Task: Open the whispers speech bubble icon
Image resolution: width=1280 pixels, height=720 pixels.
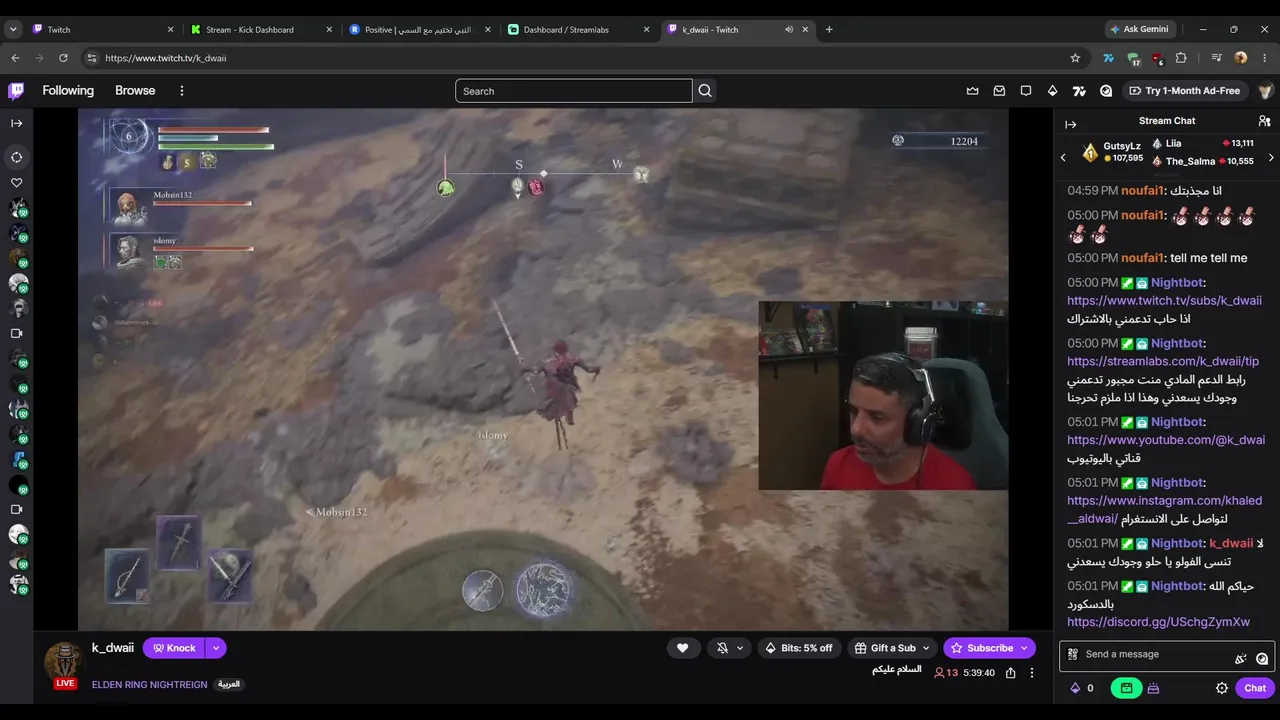Action: [1026, 91]
